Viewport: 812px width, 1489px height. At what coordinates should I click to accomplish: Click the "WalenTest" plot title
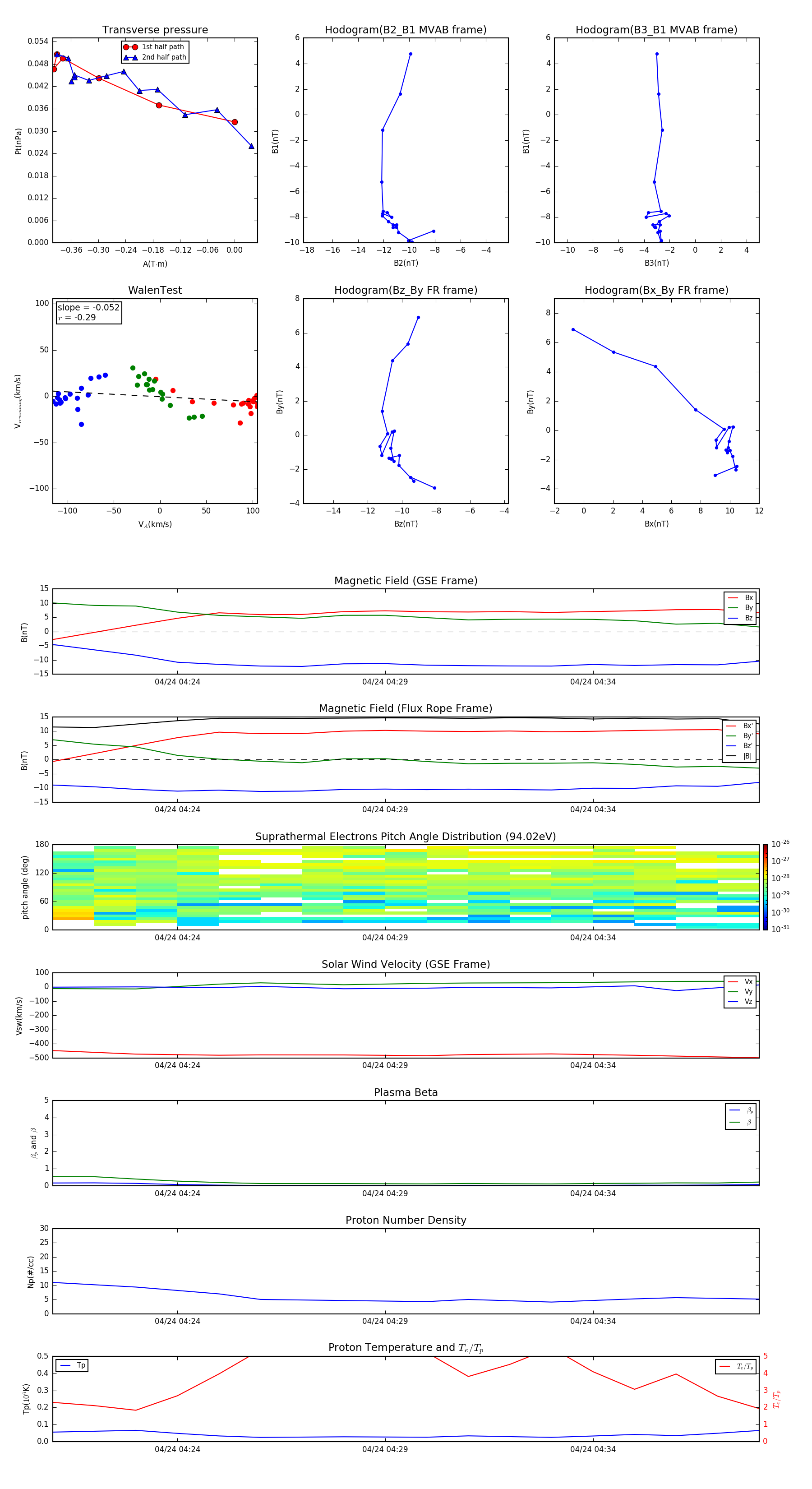155,290
